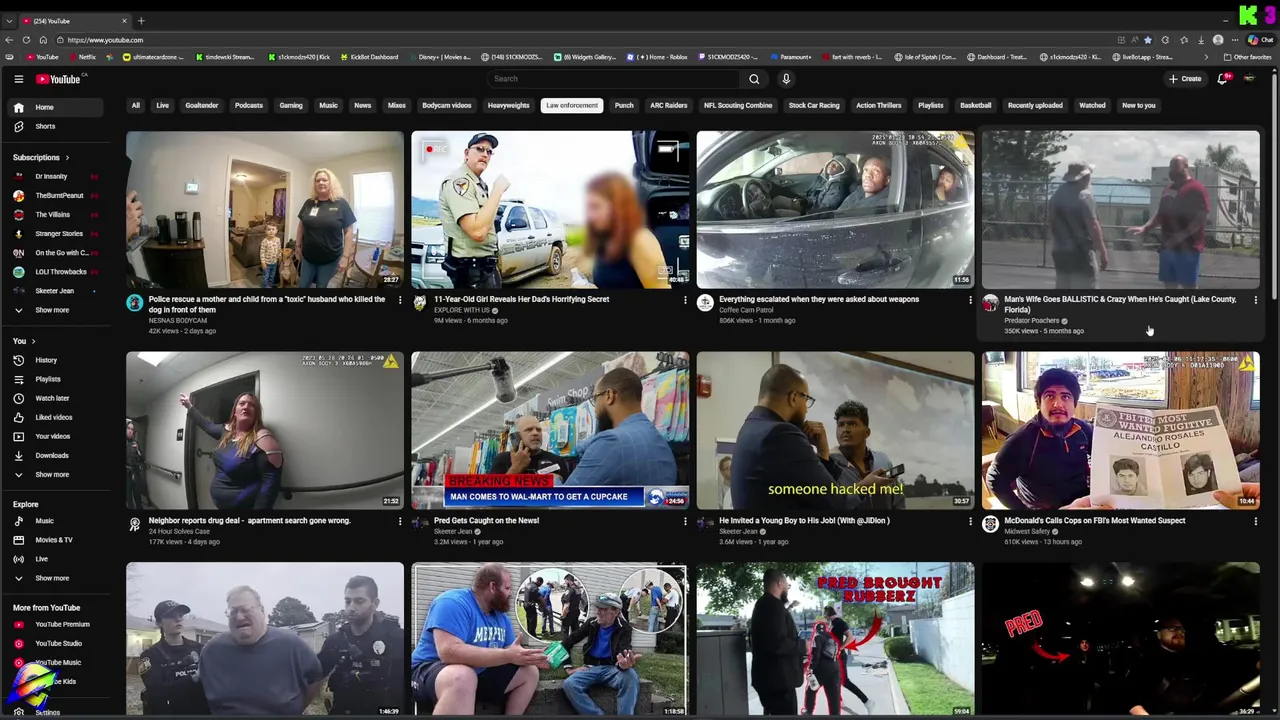Play Everything escalated about weapons thumbnail

(835, 209)
